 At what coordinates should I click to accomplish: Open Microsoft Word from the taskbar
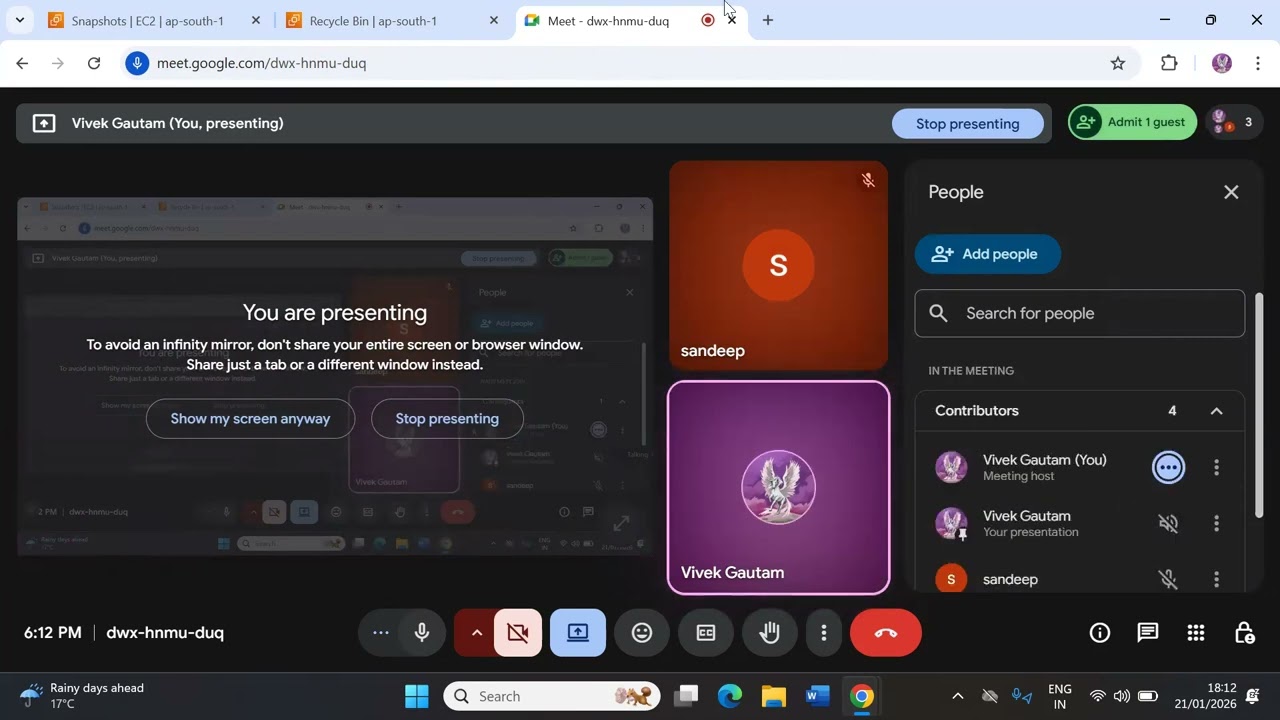[818, 696]
